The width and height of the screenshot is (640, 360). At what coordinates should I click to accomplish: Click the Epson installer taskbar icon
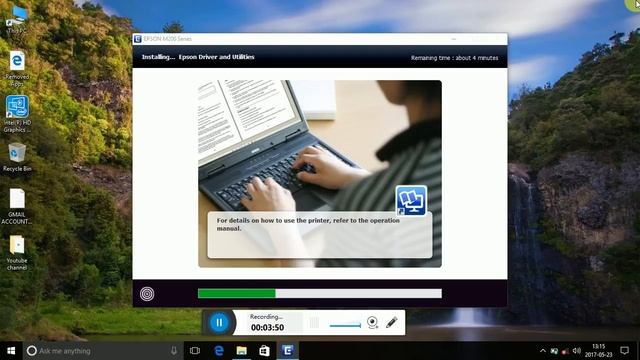[288, 351]
